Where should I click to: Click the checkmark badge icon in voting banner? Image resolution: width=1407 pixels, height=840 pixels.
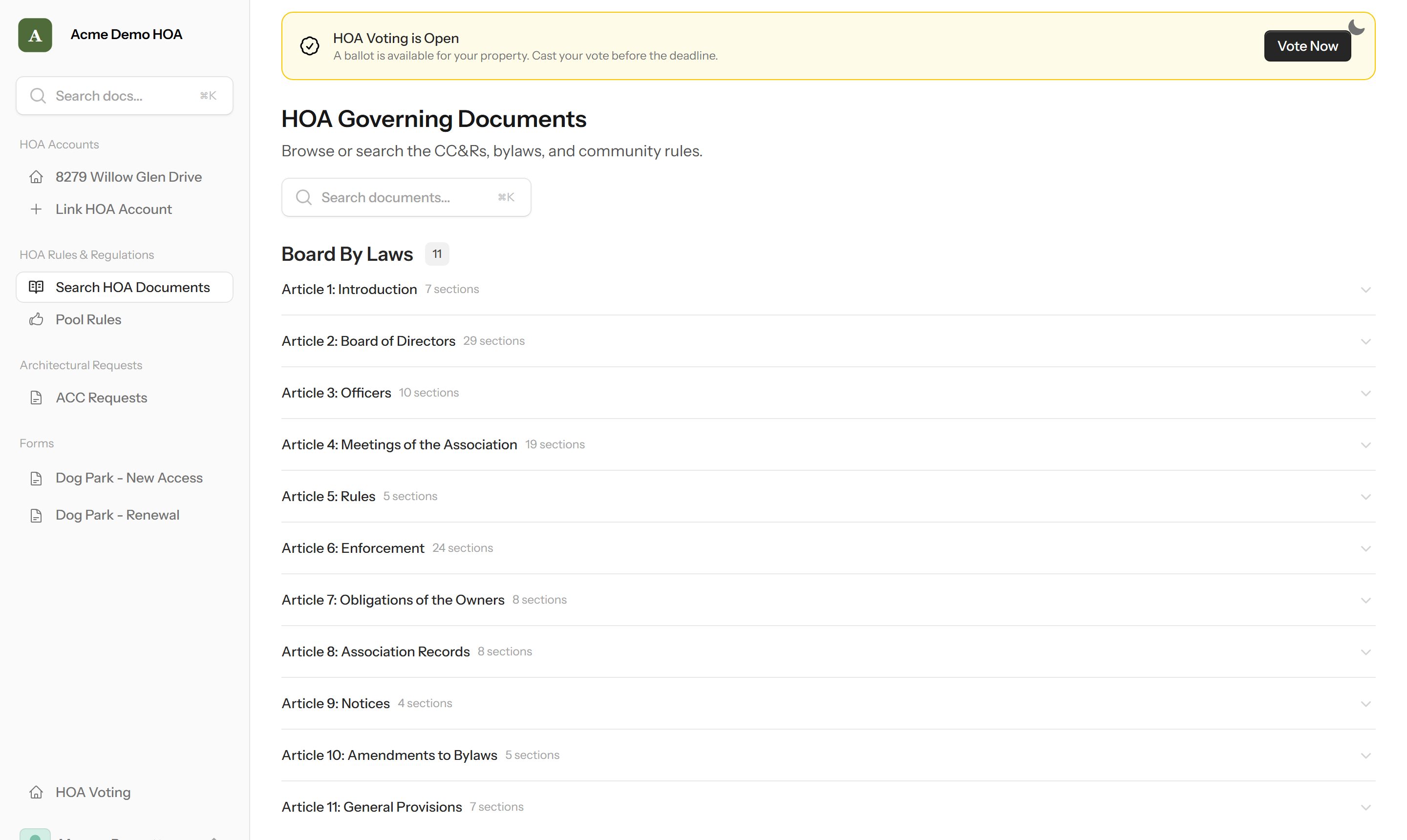[x=310, y=46]
